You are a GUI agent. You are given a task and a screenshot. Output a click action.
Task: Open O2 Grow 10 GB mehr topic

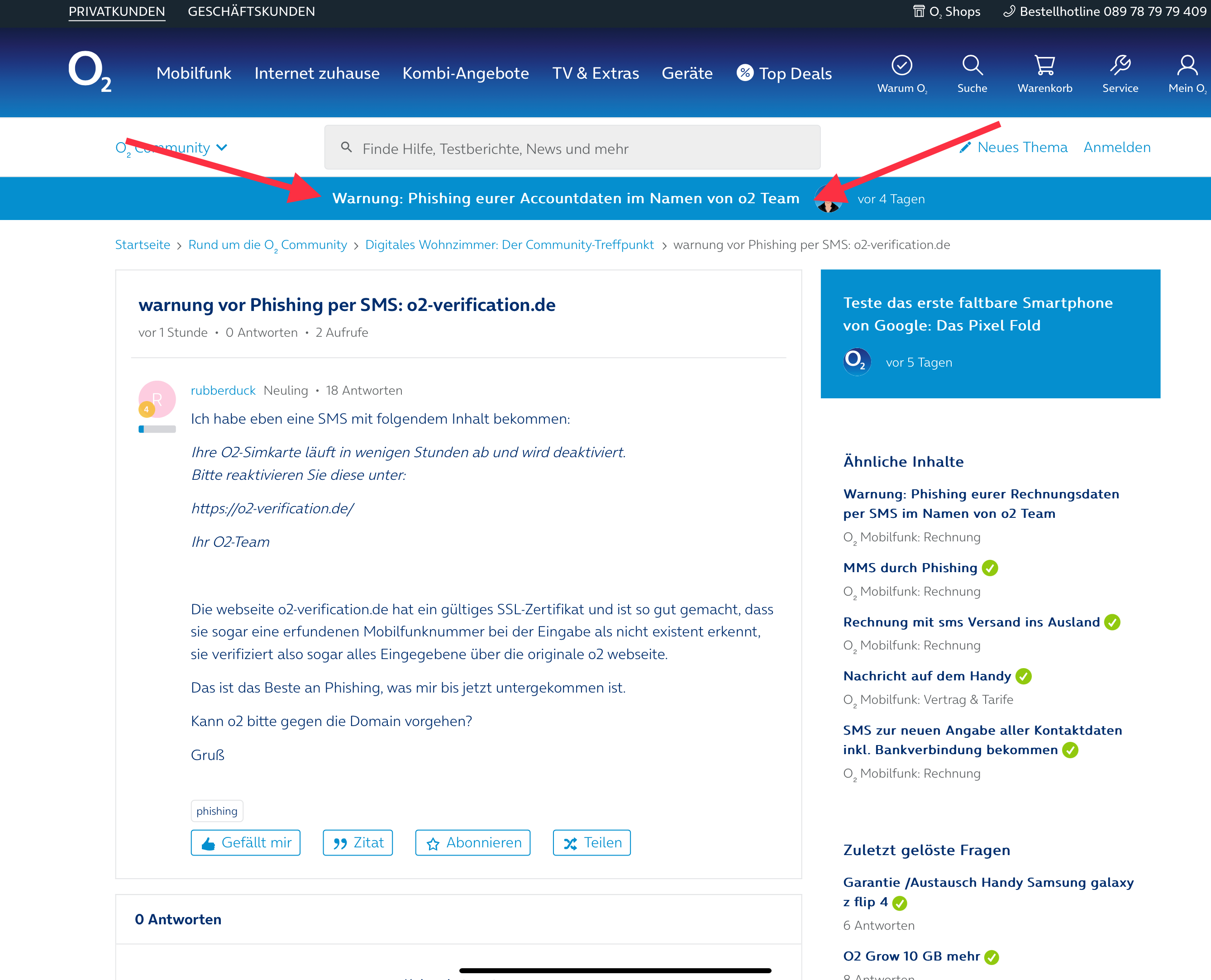(x=911, y=956)
